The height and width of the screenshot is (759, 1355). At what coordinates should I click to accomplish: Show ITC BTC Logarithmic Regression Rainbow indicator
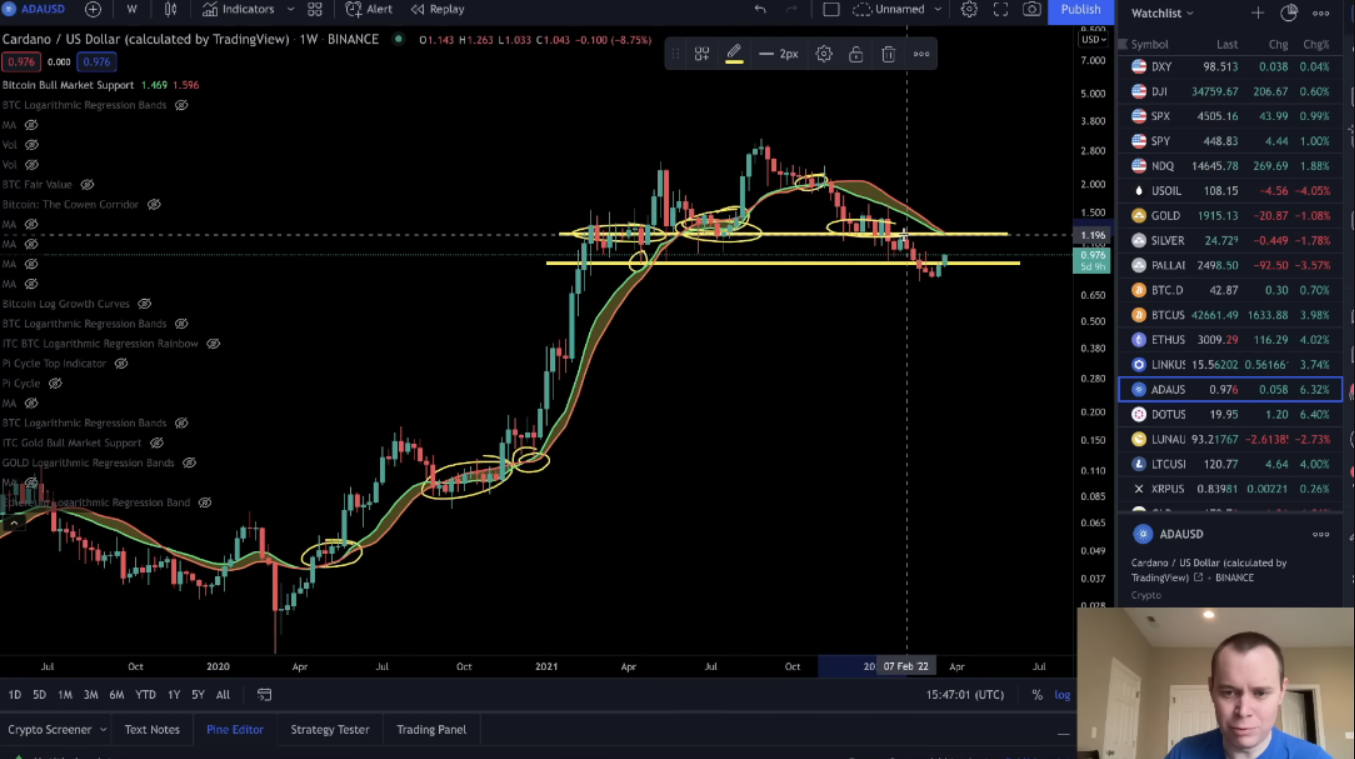[x=213, y=343]
